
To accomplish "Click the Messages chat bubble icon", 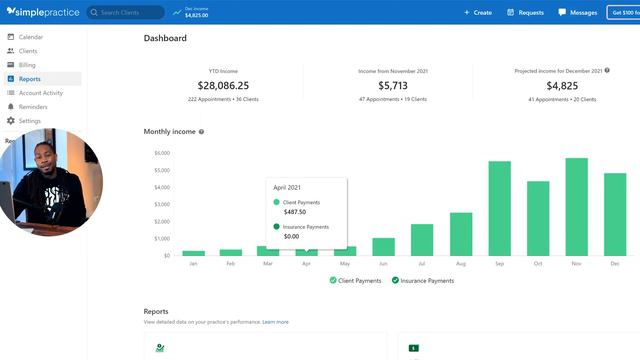I will (x=562, y=12).
